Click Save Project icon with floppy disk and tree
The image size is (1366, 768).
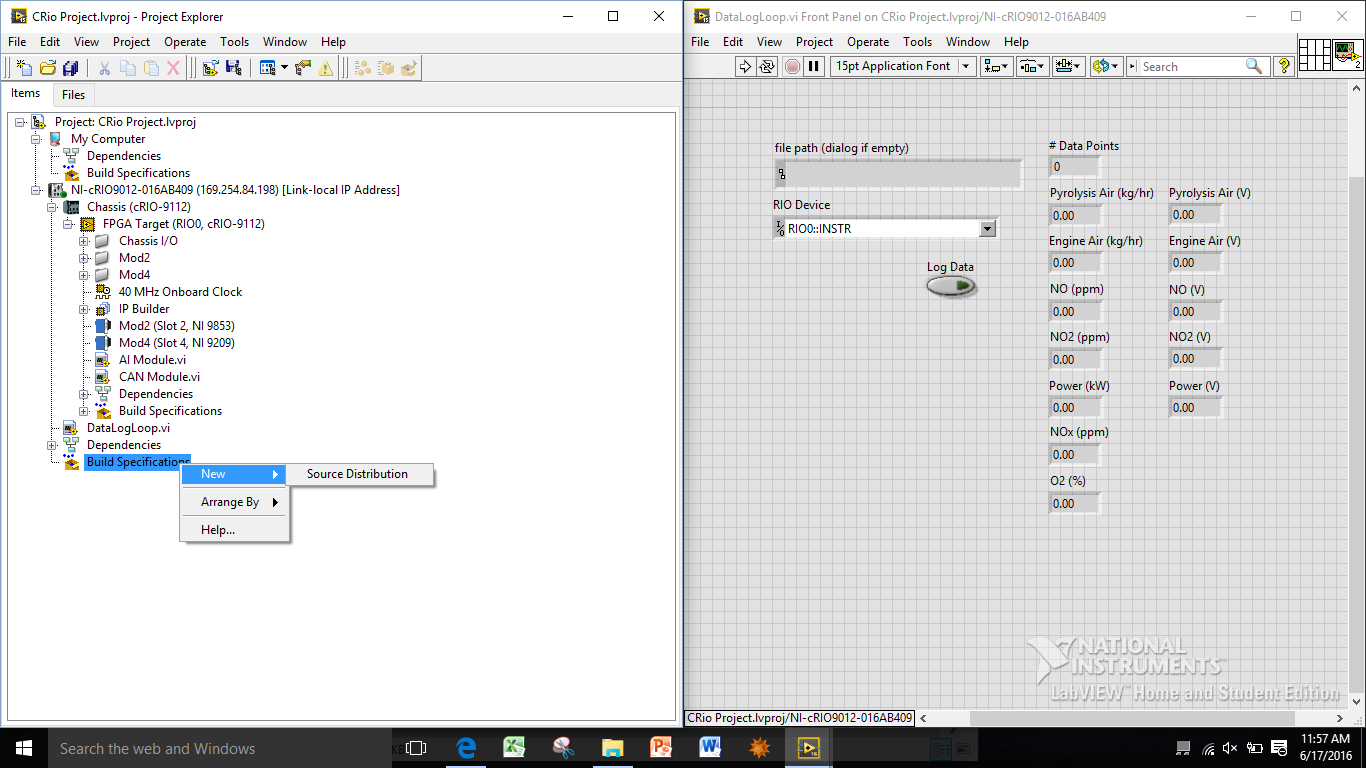point(233,67)
